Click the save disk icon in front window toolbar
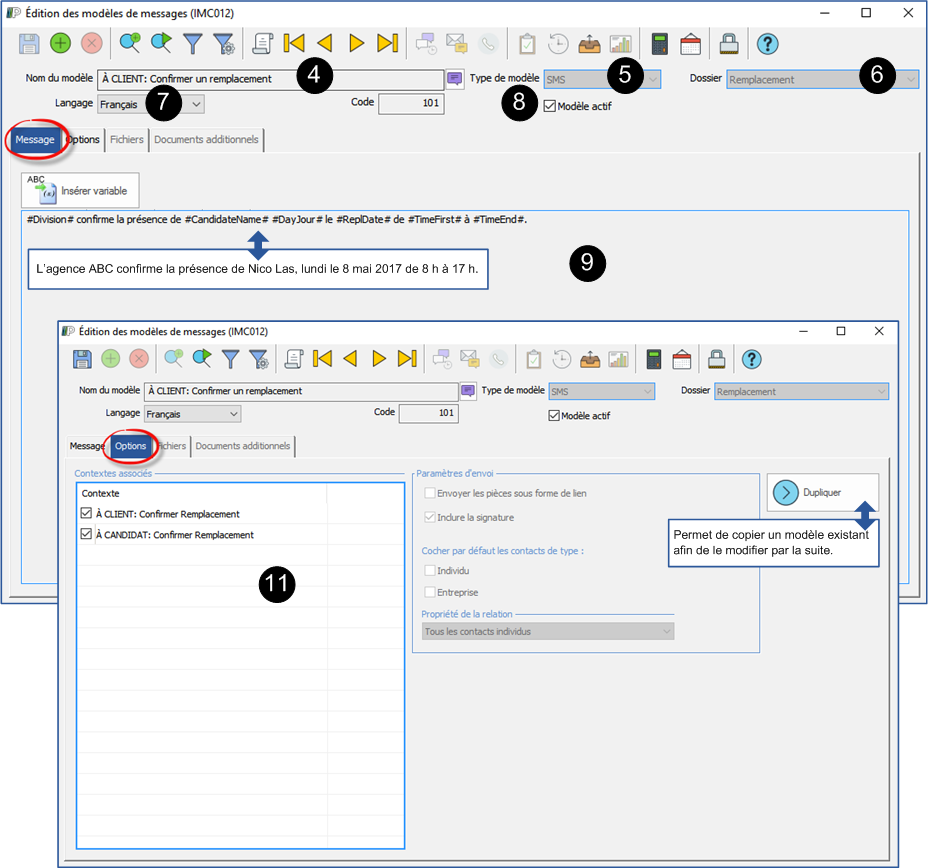The image size is (928, 868). (x=82, y=359)
